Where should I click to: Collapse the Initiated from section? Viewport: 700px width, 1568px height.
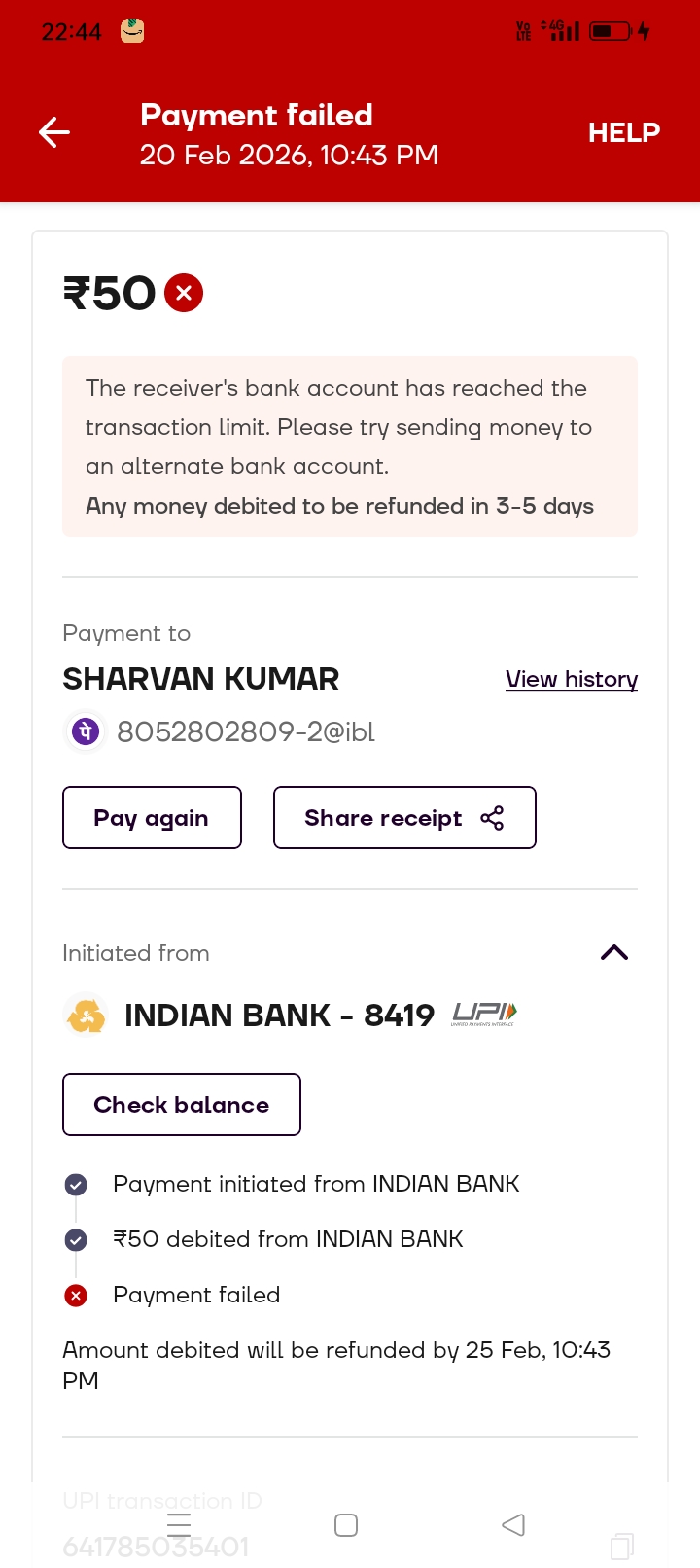[x=614, y=953]
